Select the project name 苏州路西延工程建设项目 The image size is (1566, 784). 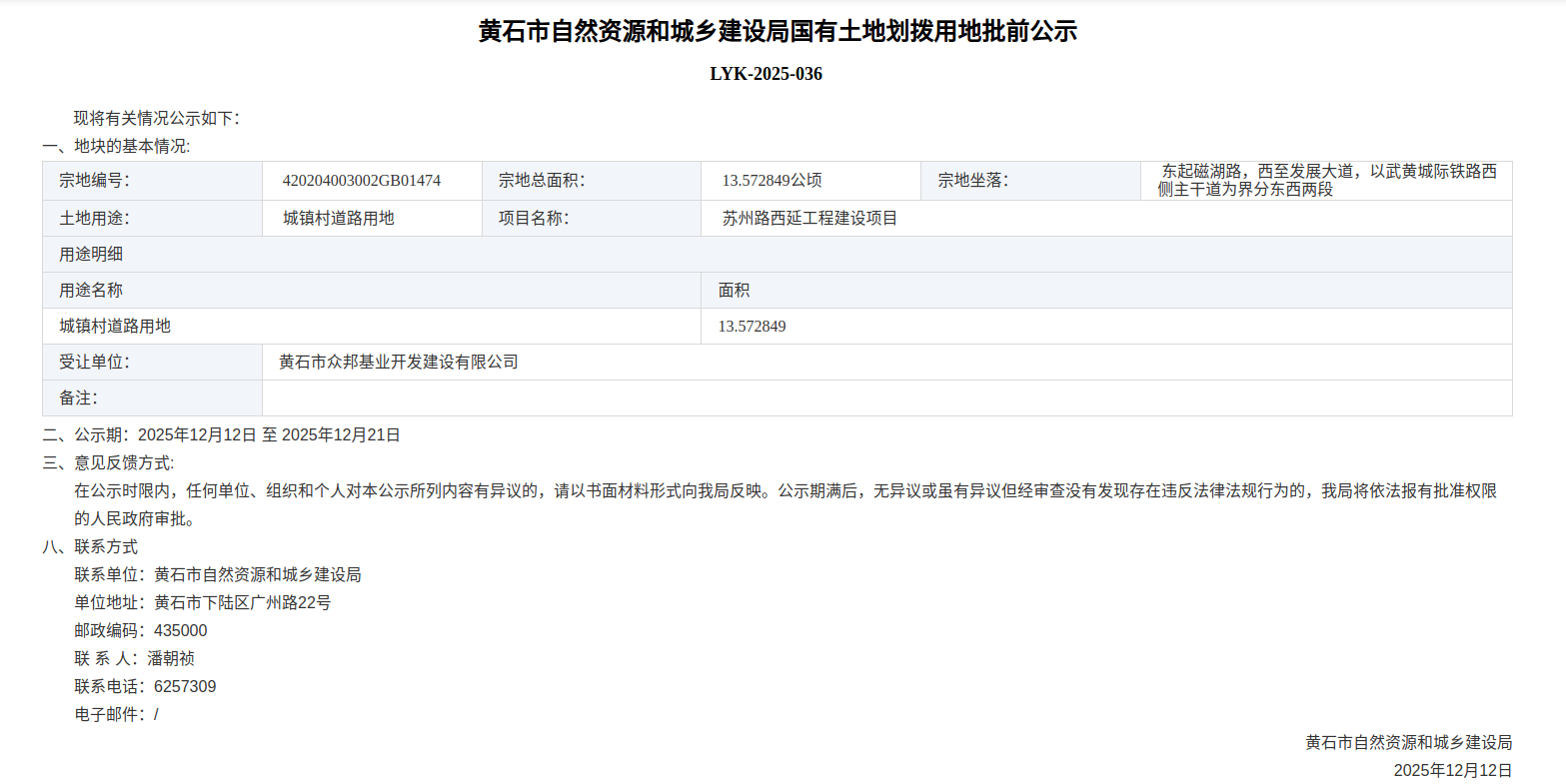coord(809,218)
